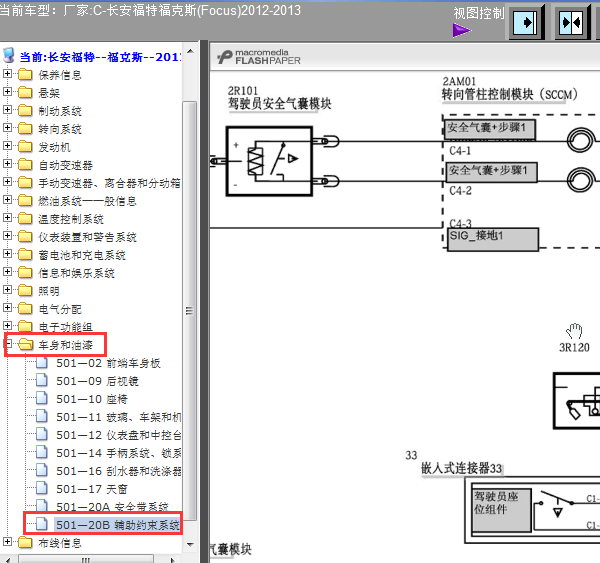The width and height of the screenshot is (600, 563).
Task: Click the C4-1 pin label
Action: (x=460, y=151)
